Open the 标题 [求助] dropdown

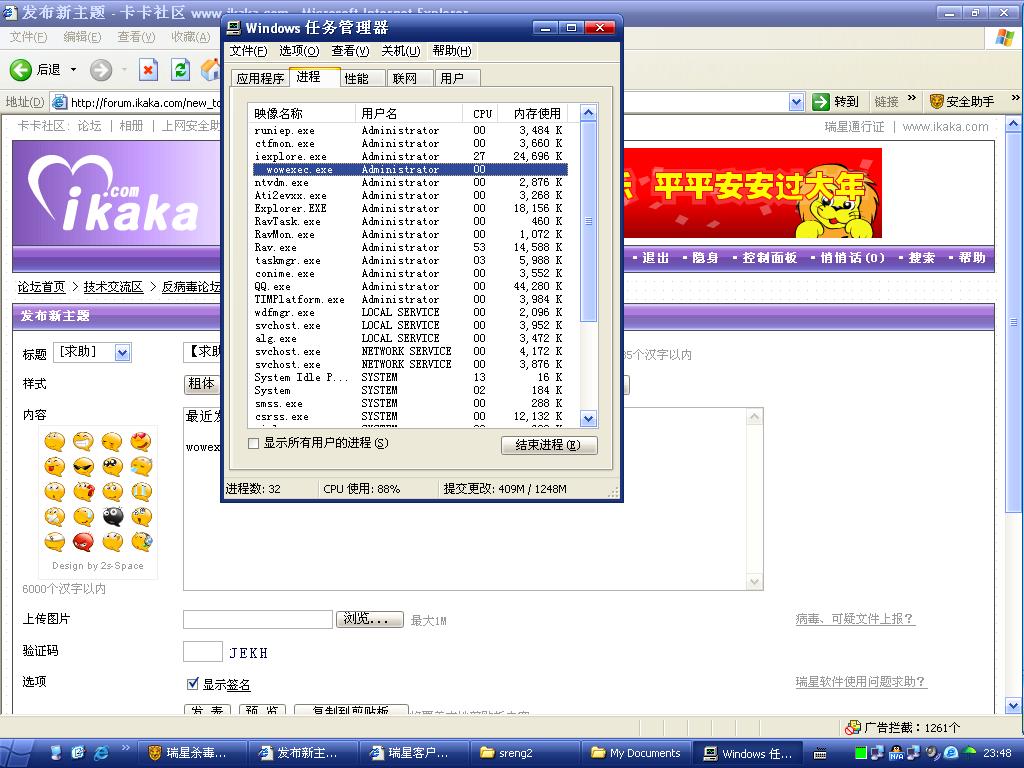tap(122, 353)
